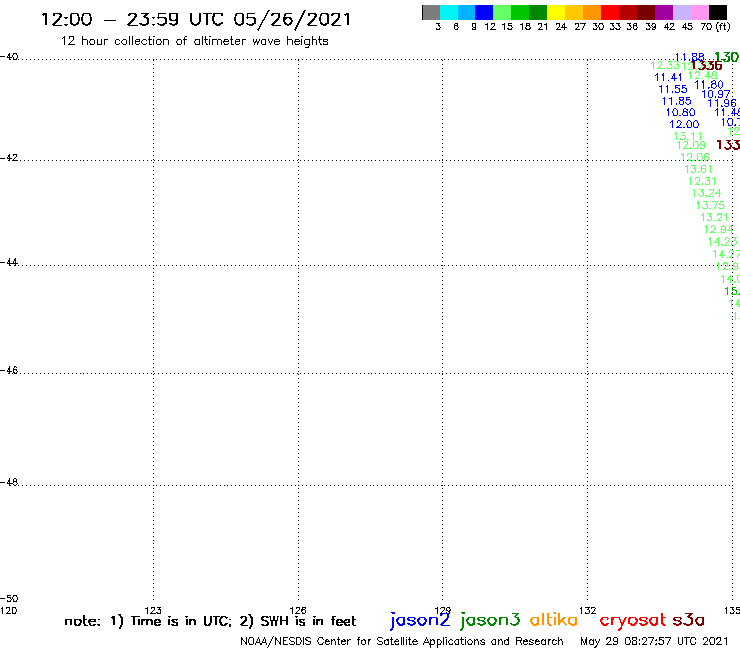Click the dark blue swatch above 12
740x650 pixels.
coord(484,12)
